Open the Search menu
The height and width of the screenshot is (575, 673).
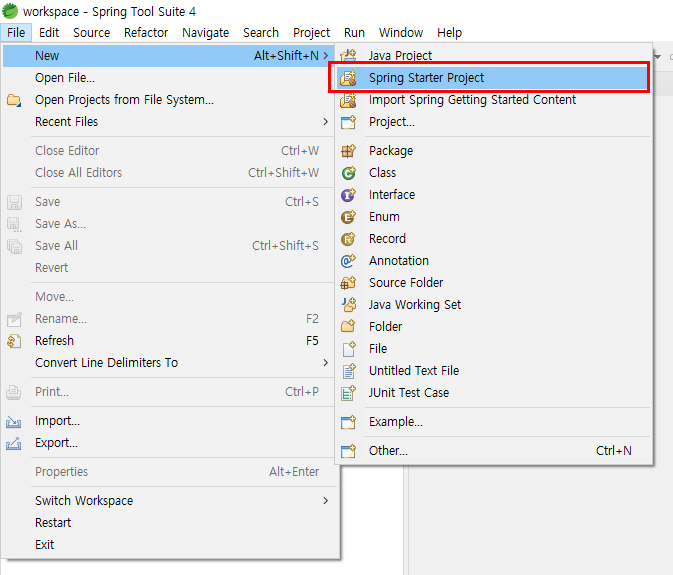coord(261,33)
